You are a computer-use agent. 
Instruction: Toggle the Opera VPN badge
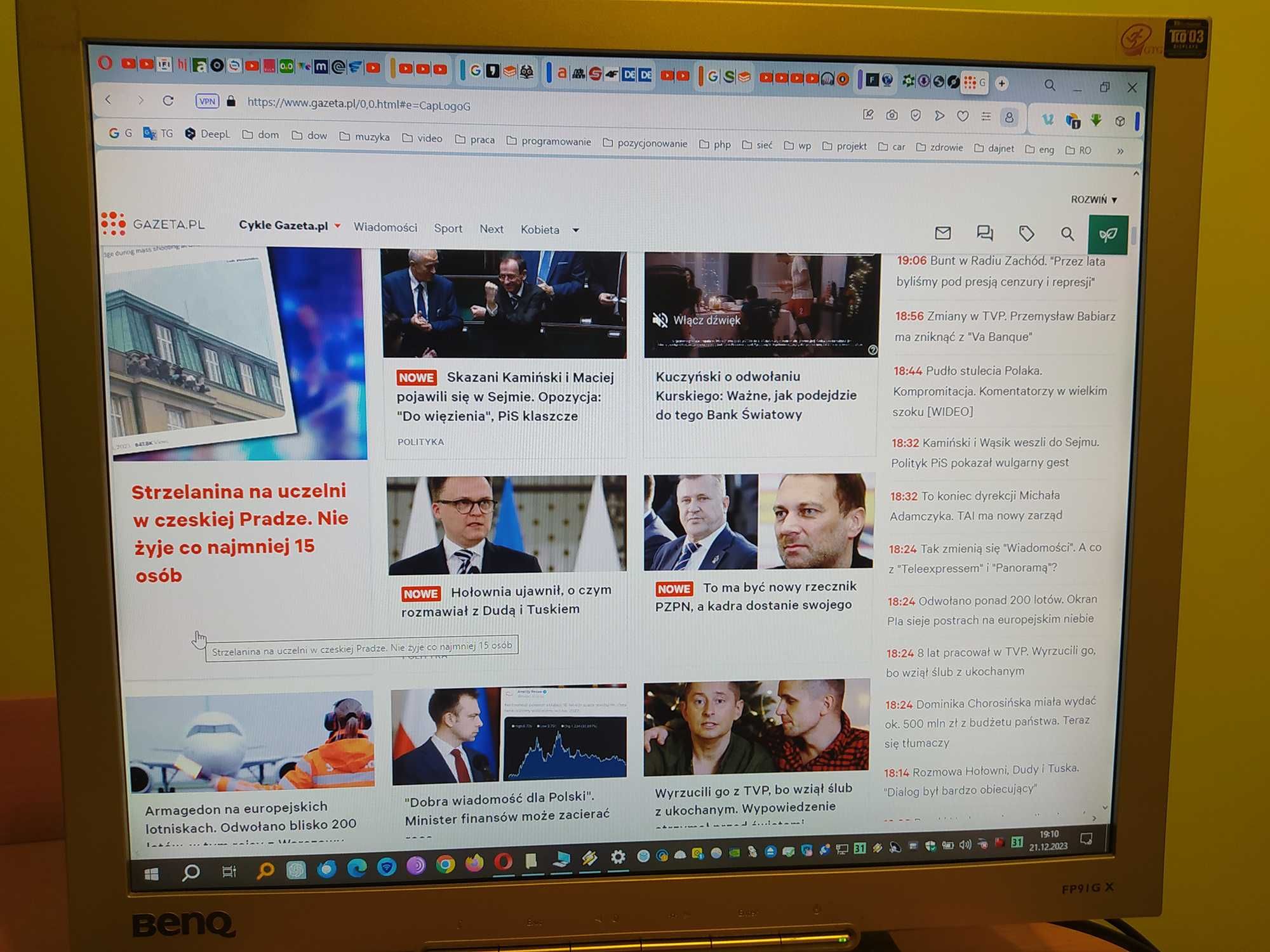pyautogui.click(x=207, y=101)
